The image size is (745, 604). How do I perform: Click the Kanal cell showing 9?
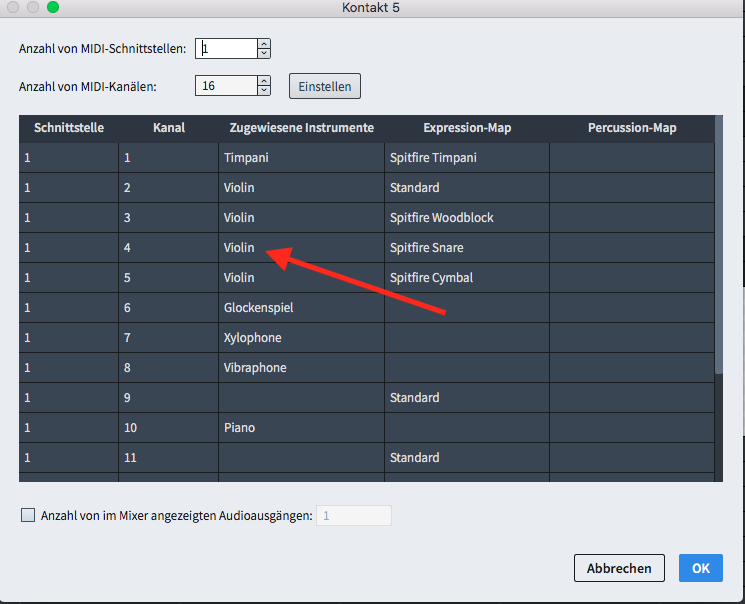click(169, 397)
